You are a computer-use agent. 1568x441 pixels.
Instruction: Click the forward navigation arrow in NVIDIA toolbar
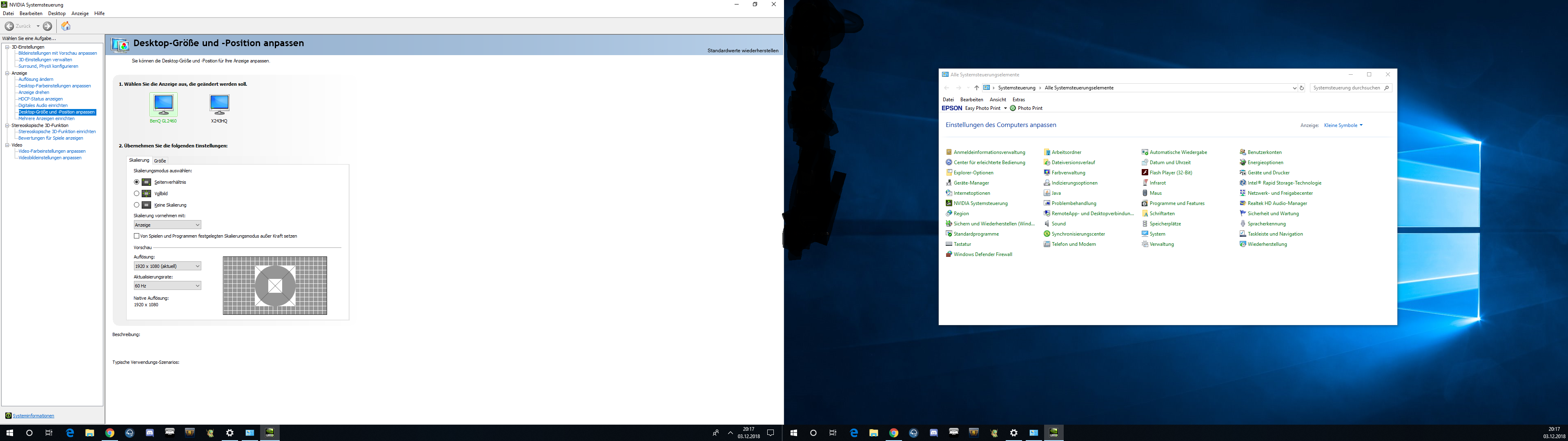click(47, 26)
